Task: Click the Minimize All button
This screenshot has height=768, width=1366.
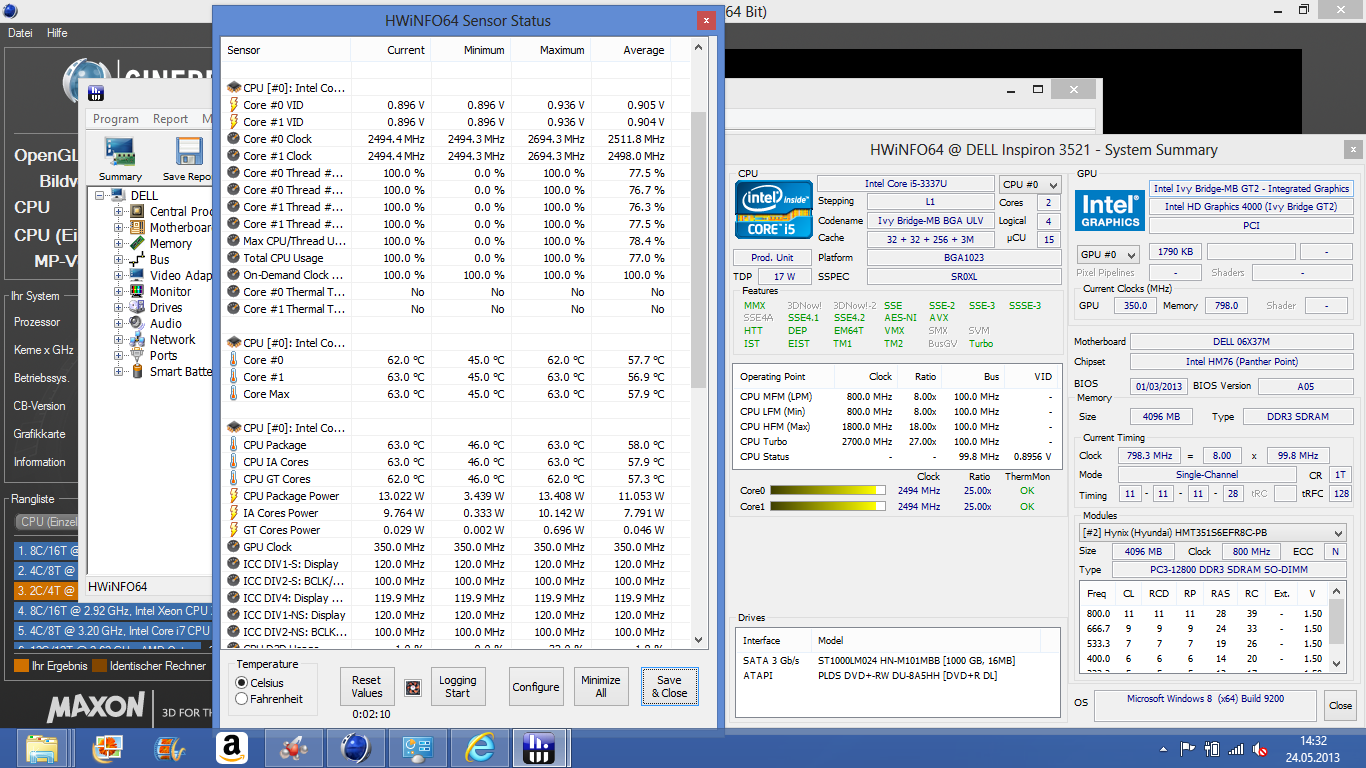Action: [601, 687]
